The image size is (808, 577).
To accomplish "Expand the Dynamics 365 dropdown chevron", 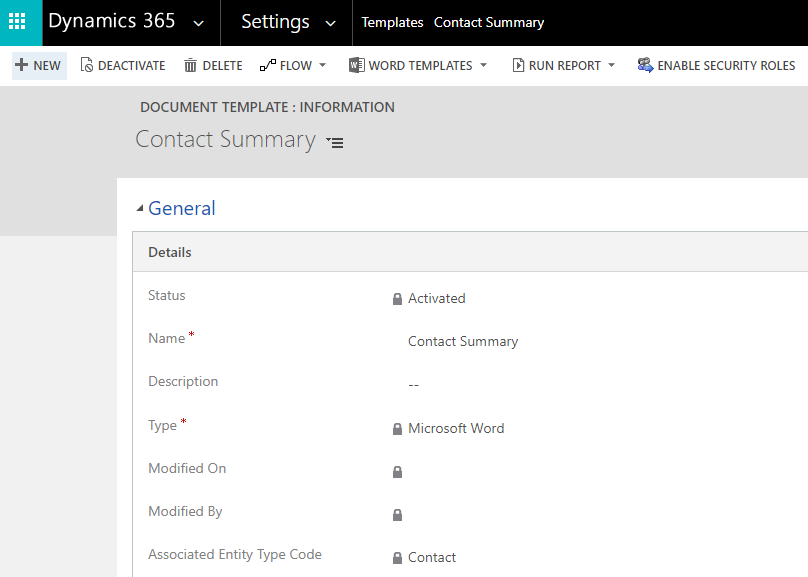I will 198,23.
